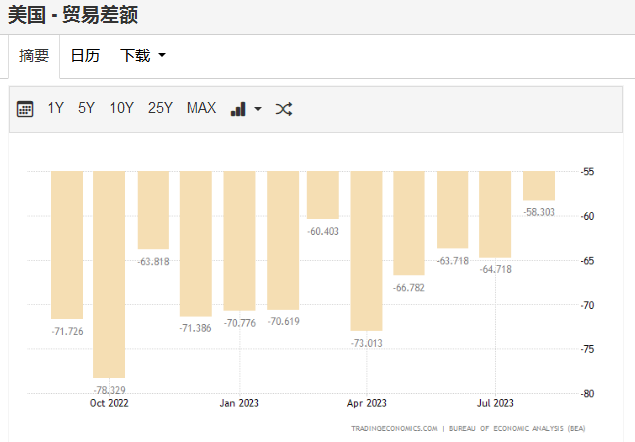This screenshot has width=635, height=442.
Task: Click the 美国 - 贸易差额 page title
Action: click(x=73, y=15)
